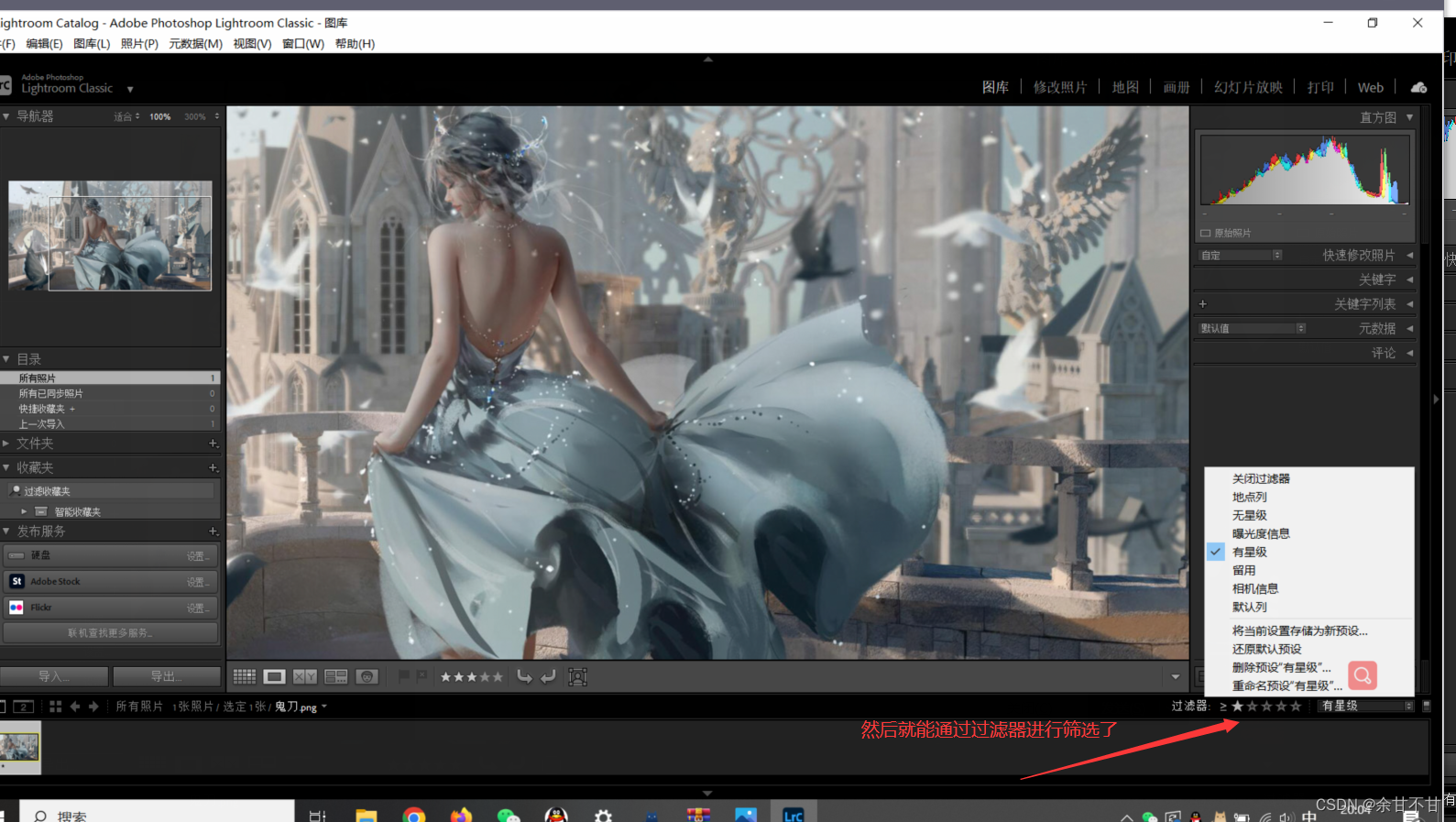
Task: Collapse the 收藏夹 collections panel
Action: pos(6,467)
